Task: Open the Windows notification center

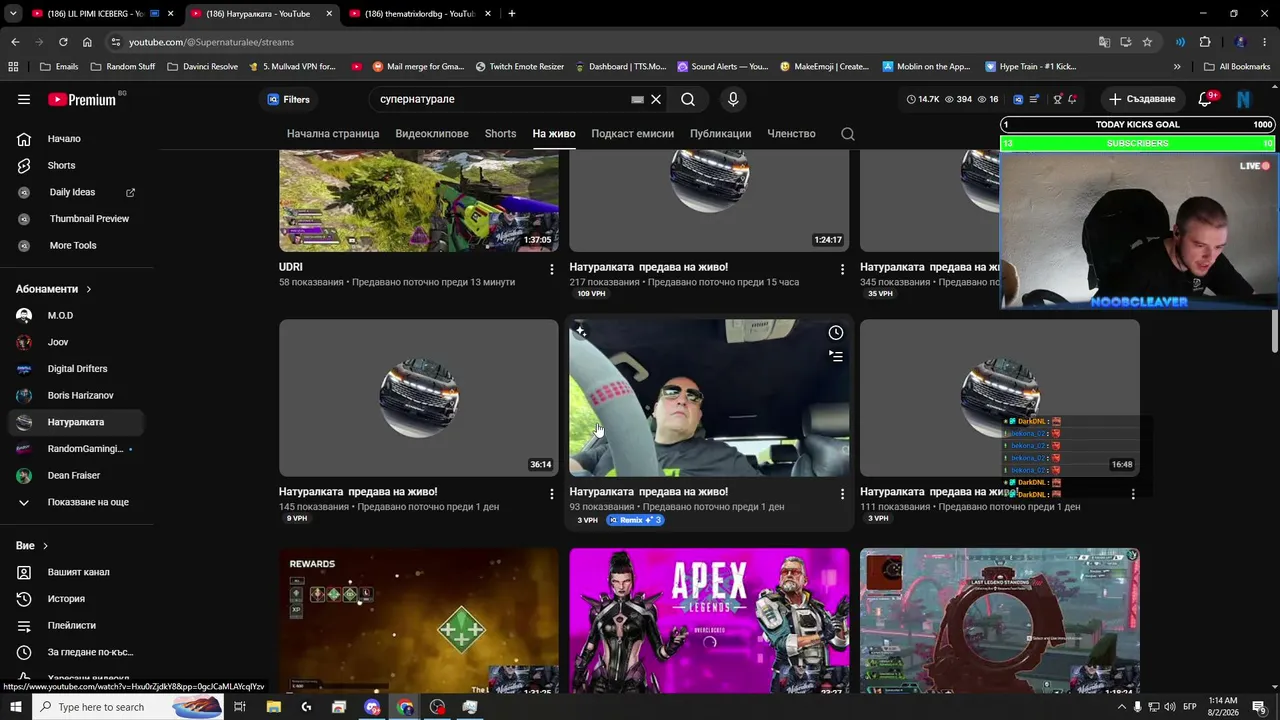Action: point(1259,707)
